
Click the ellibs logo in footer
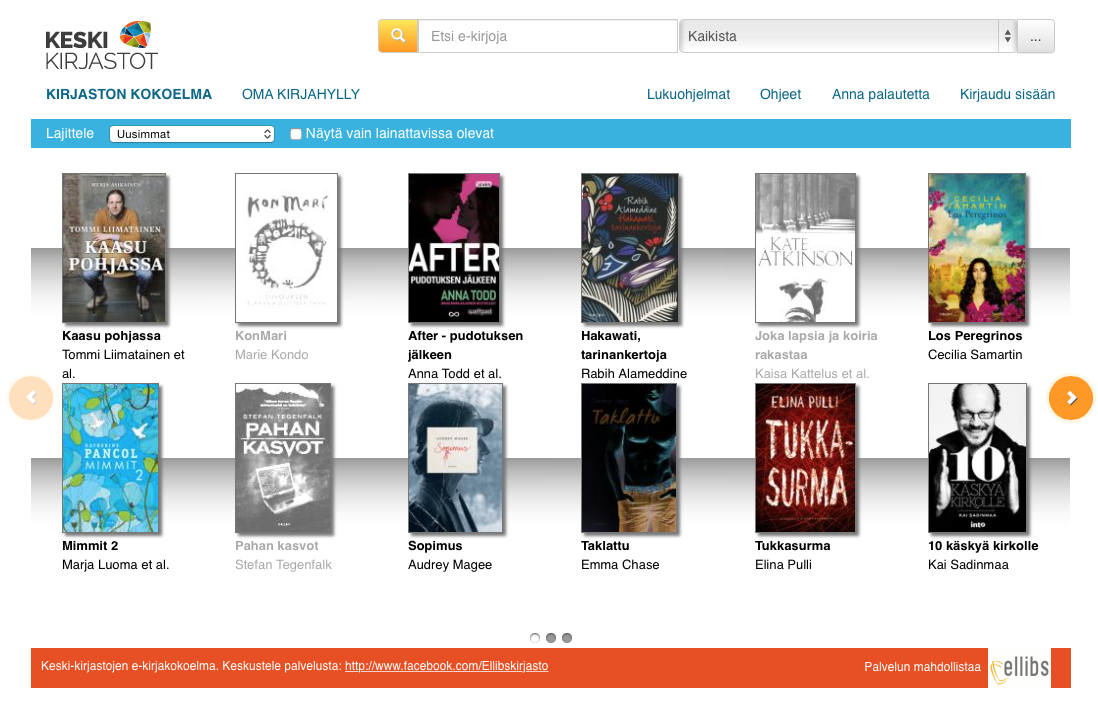click(x=1020, y=668)
